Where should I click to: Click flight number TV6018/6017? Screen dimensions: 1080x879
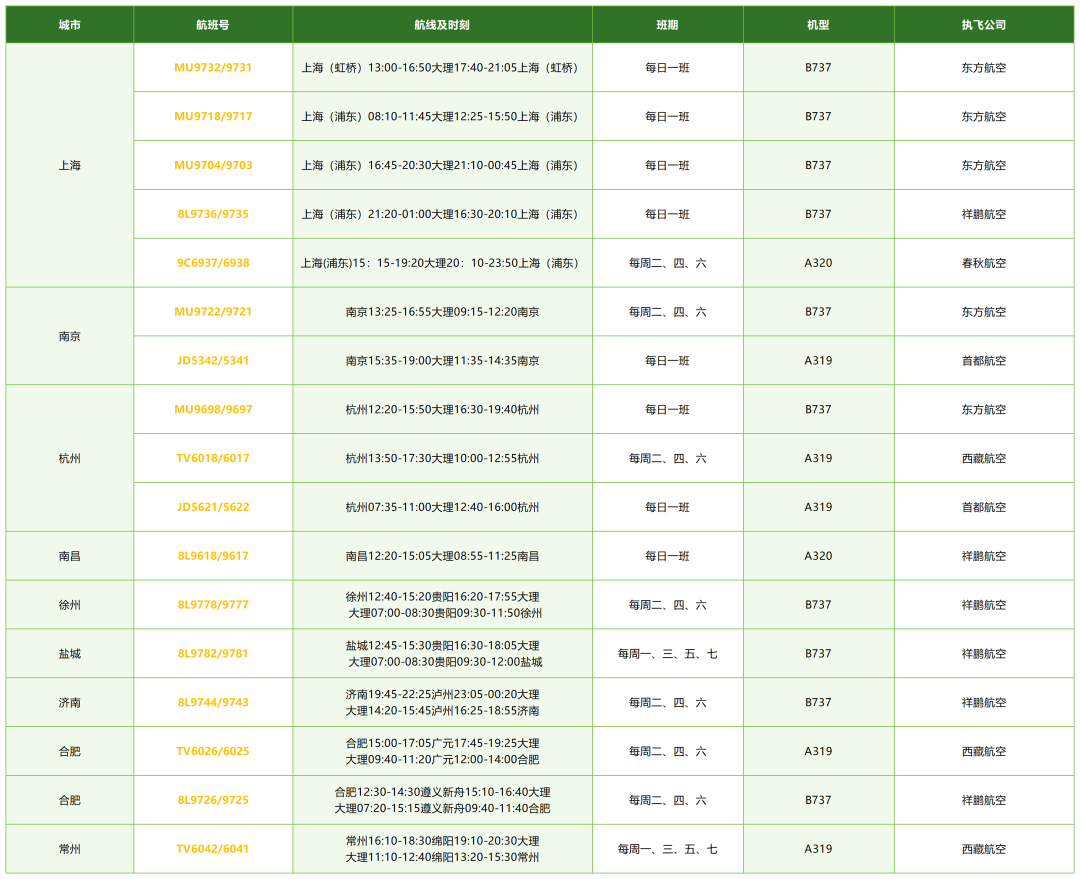(213, 459)
